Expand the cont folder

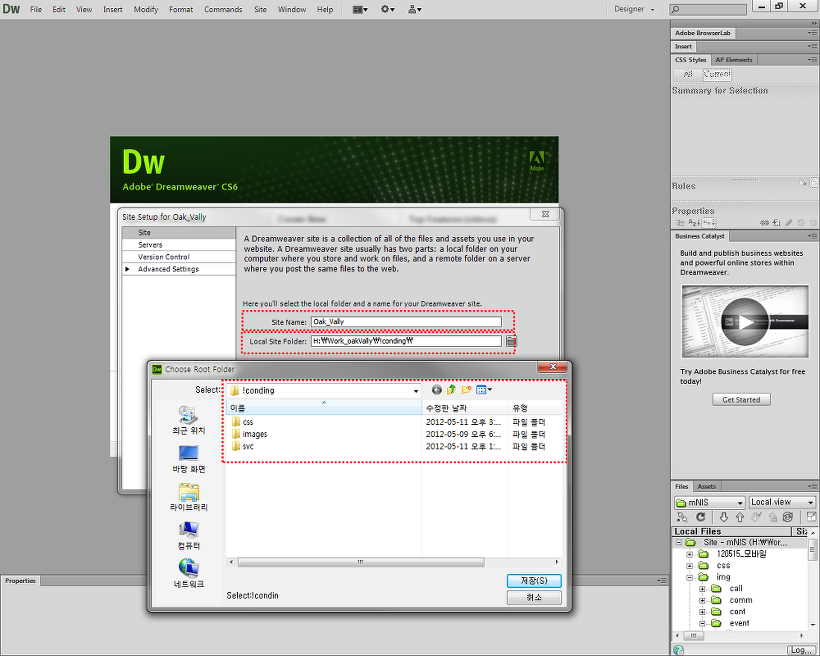tap(702, 612)
